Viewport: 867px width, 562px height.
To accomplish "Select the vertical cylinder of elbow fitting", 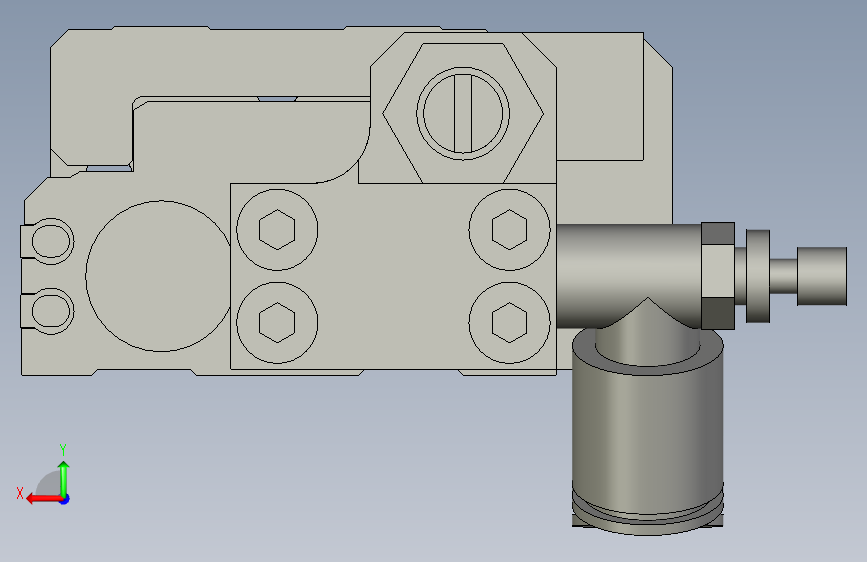I will (647, 431).
